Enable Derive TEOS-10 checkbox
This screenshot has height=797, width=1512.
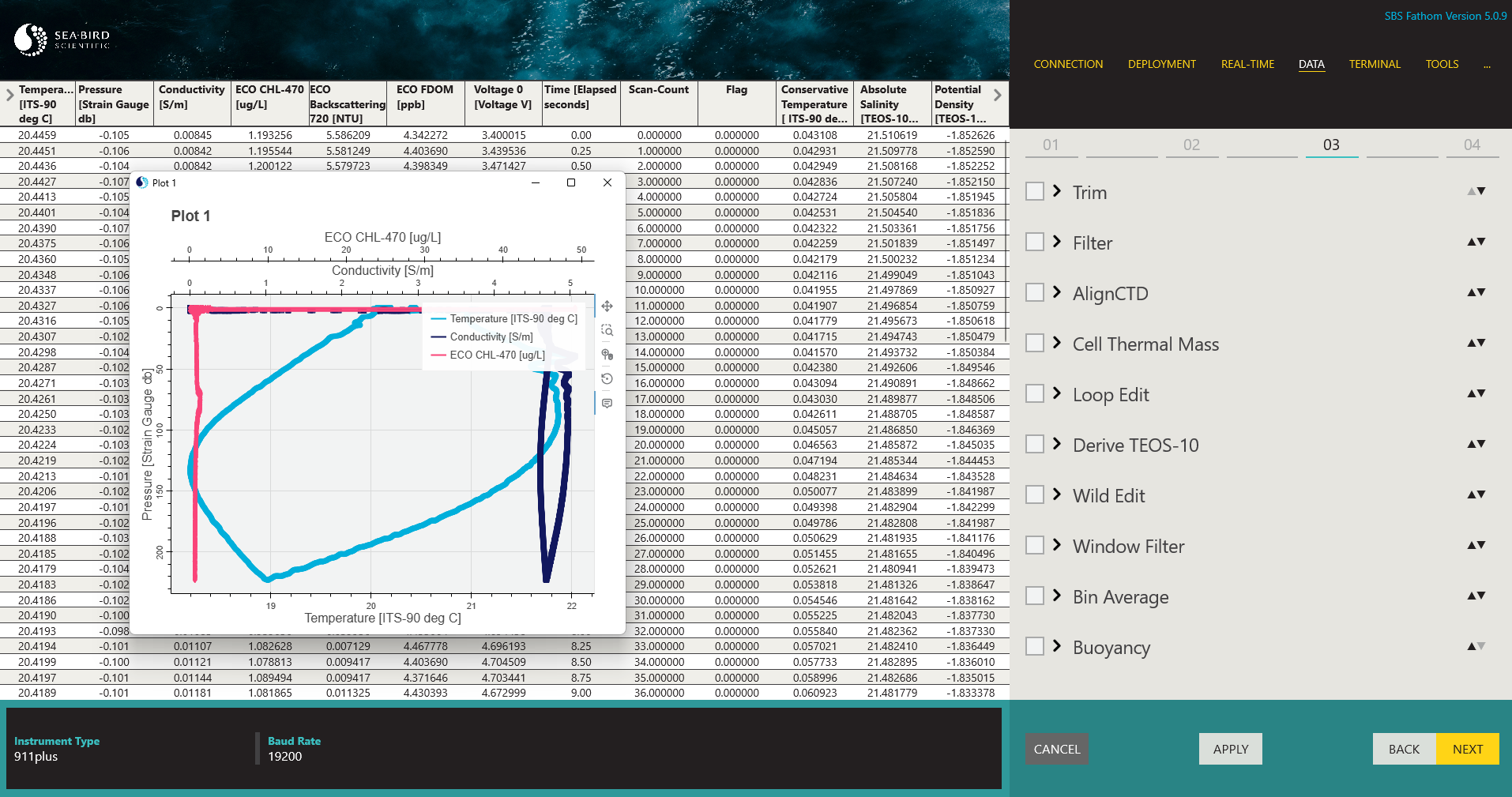click(1035, 444)
